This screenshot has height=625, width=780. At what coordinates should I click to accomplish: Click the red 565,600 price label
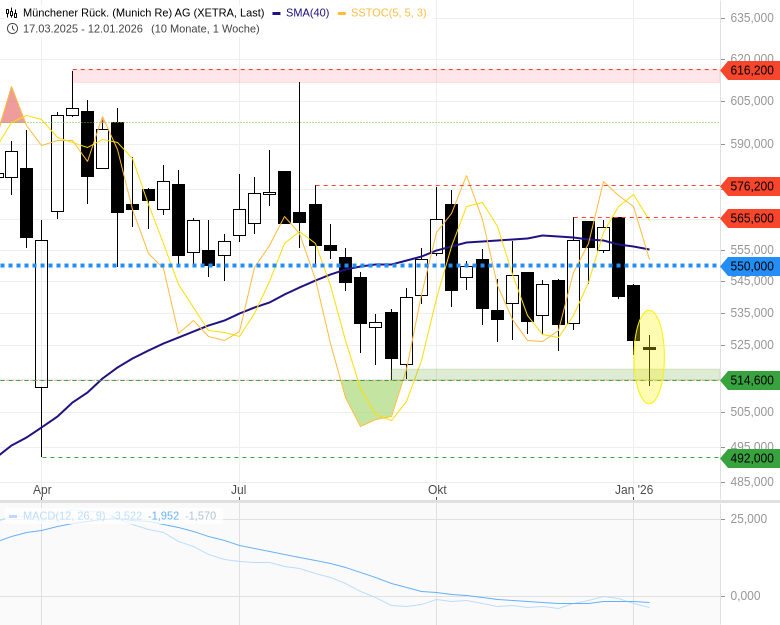tap(751, 218)
